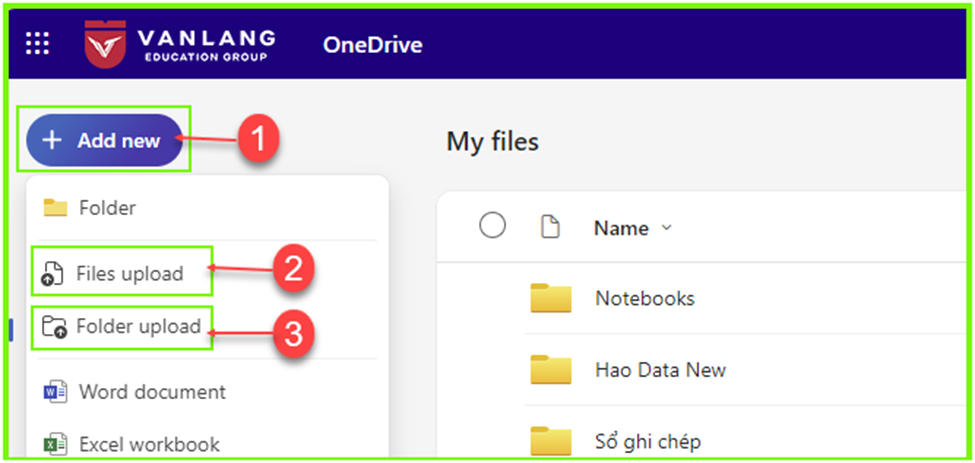
Task: Click the Folder upload icon
Action: [53, 327]
